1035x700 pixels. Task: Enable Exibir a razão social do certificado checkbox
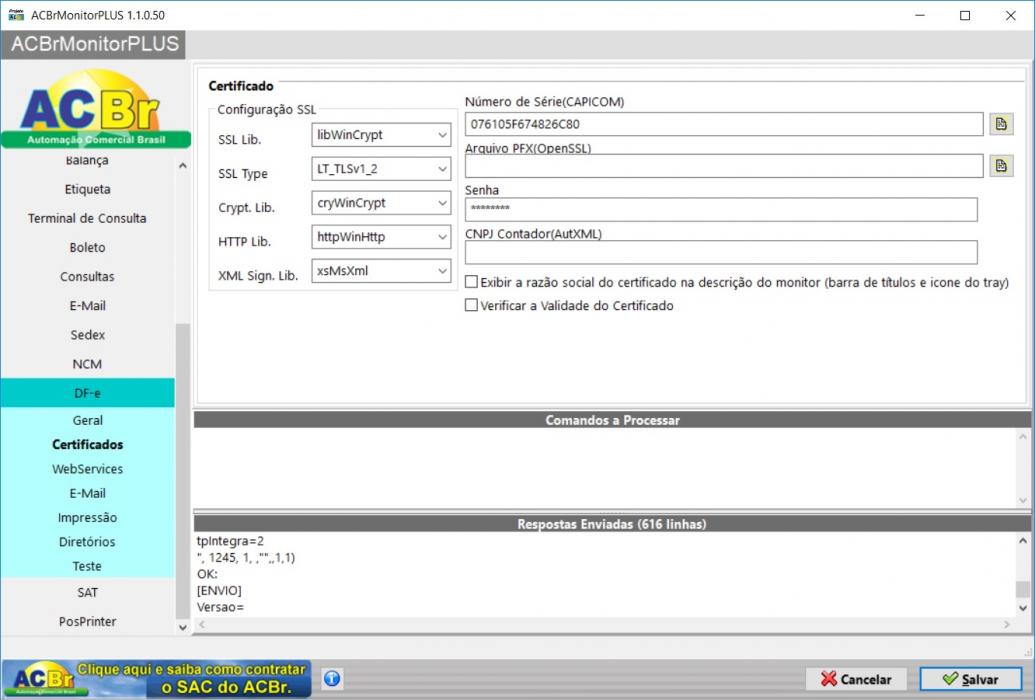pos(471,282)
